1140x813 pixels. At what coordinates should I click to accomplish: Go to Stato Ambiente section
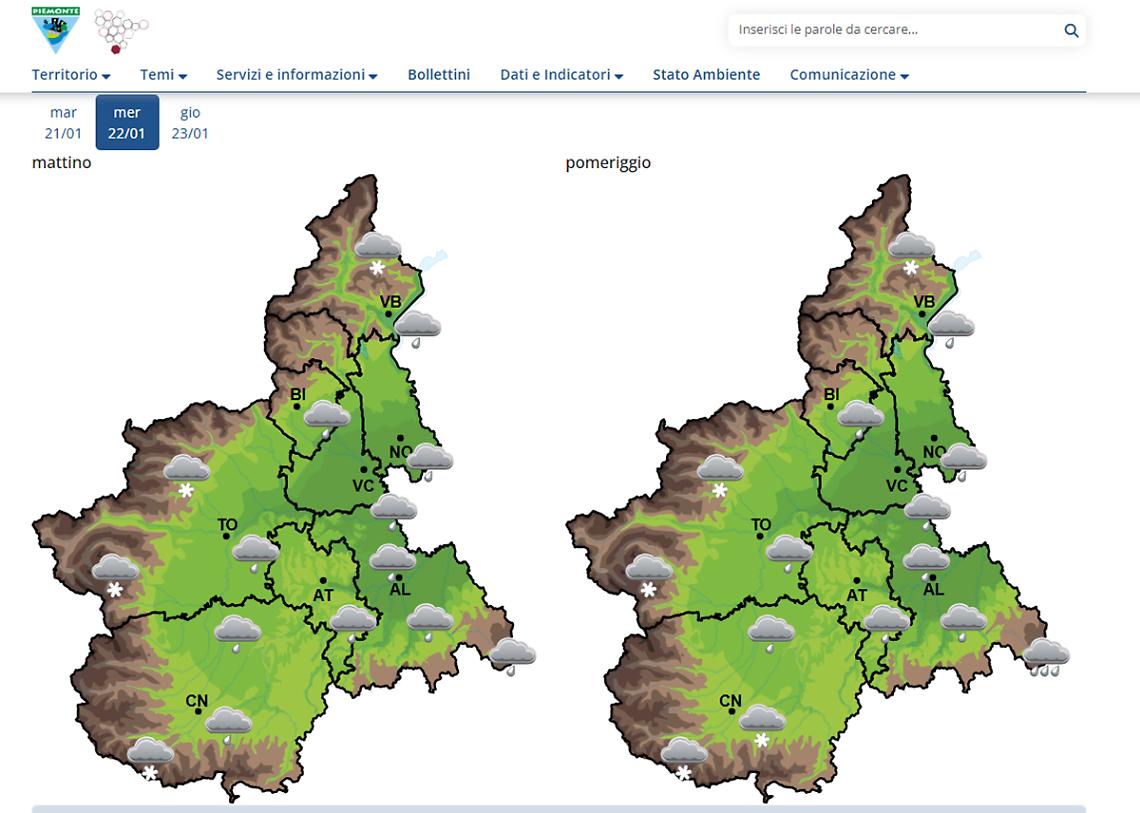click(706, 75)
